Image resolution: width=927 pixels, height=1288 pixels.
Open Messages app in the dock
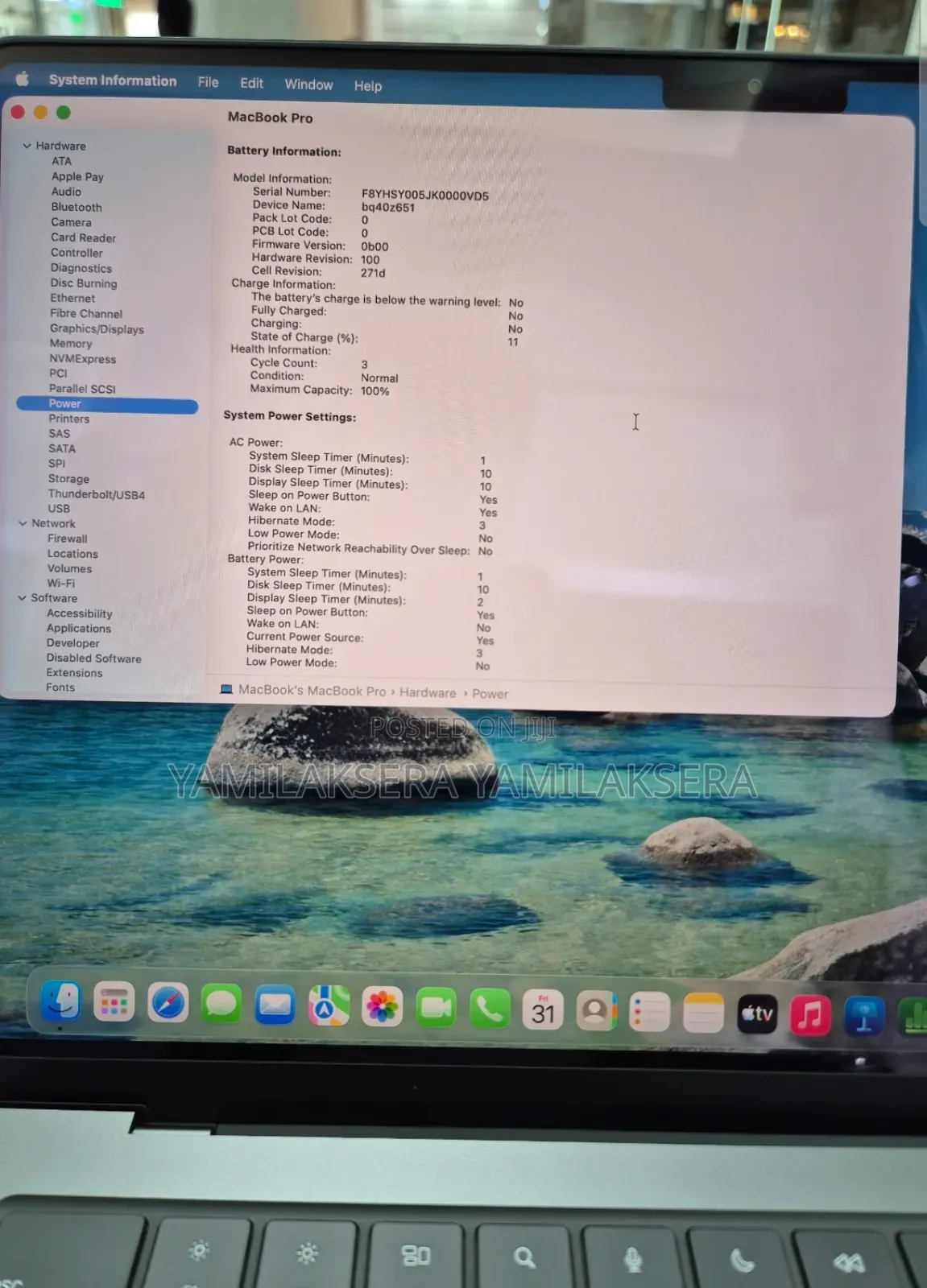pyautogui.click(x=221, y=1005)
